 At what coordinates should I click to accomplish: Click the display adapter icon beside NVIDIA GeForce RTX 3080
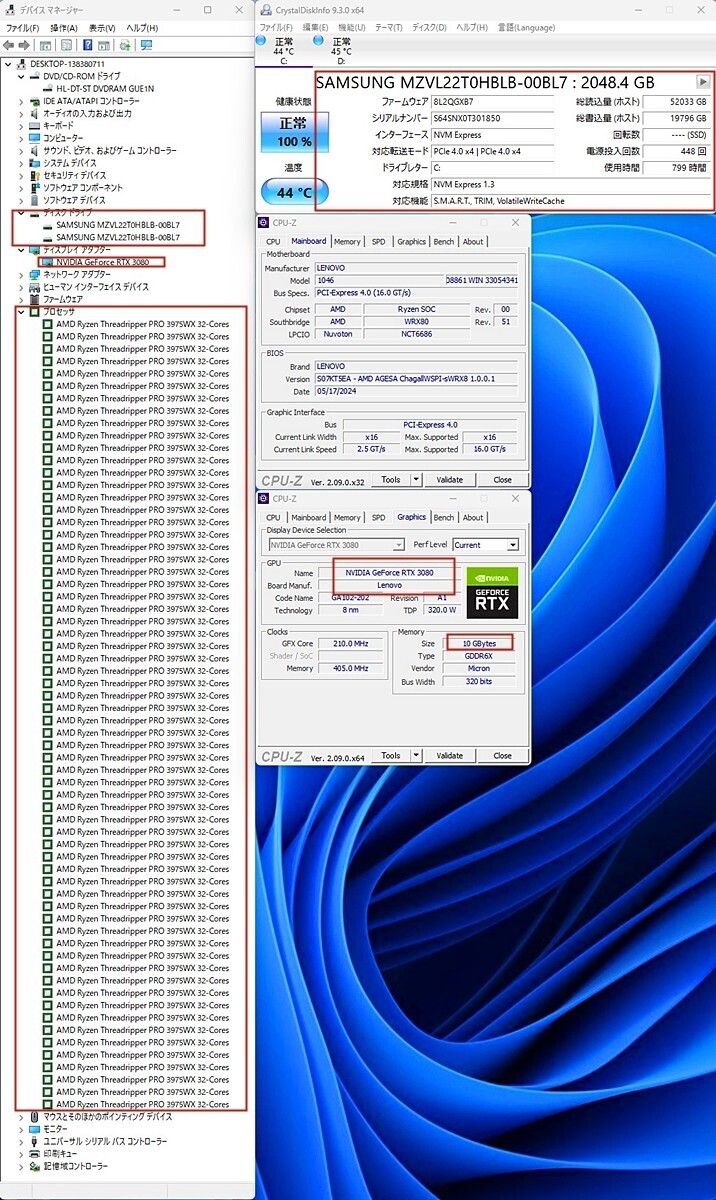point(47,262)
